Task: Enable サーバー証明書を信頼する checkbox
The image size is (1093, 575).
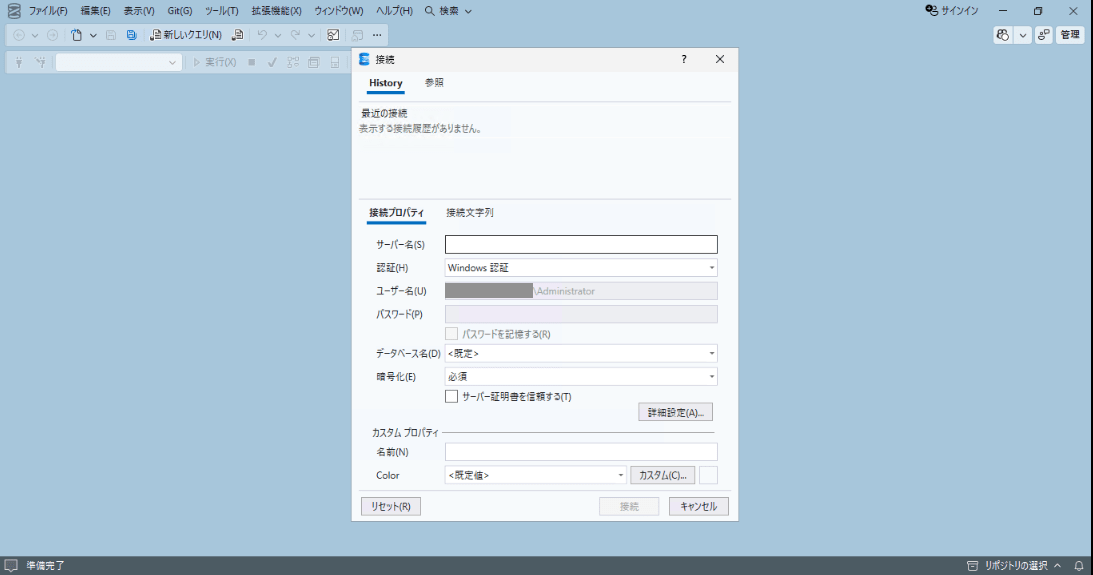Action: [452, 397]
